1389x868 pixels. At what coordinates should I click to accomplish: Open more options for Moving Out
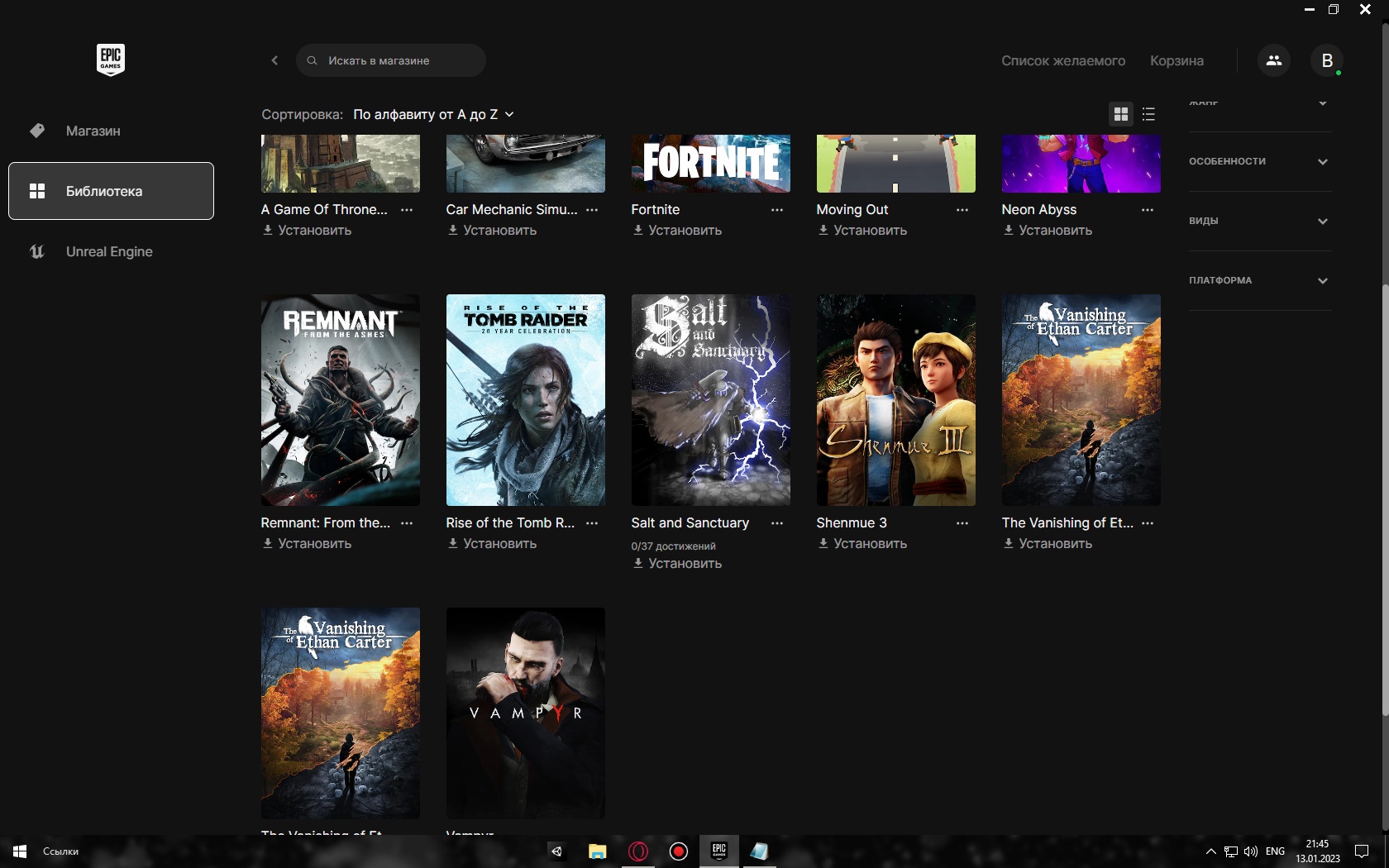pyautogui.click(x=962, y=210)
